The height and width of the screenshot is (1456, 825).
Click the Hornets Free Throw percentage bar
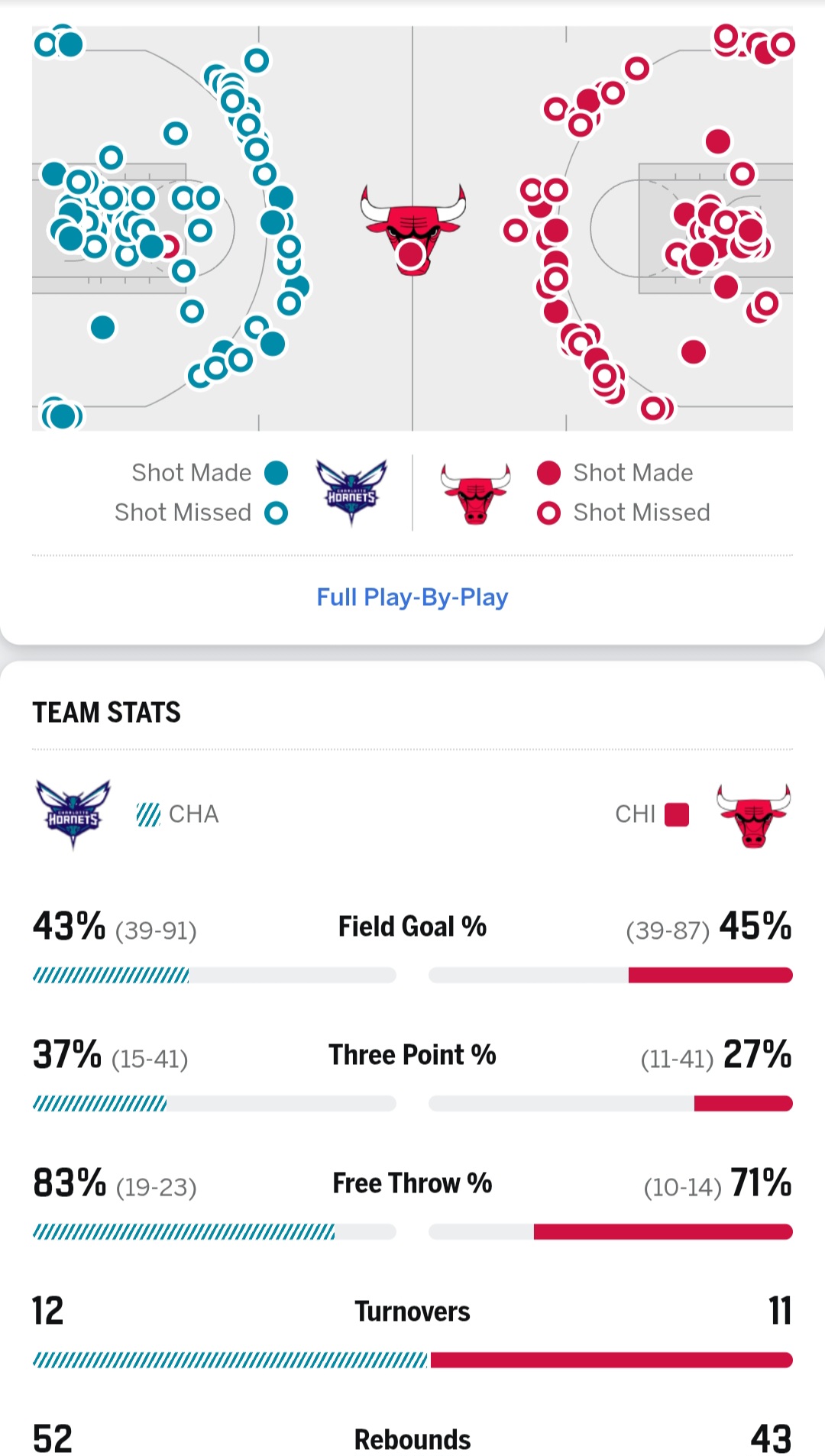pos(214,1231)
